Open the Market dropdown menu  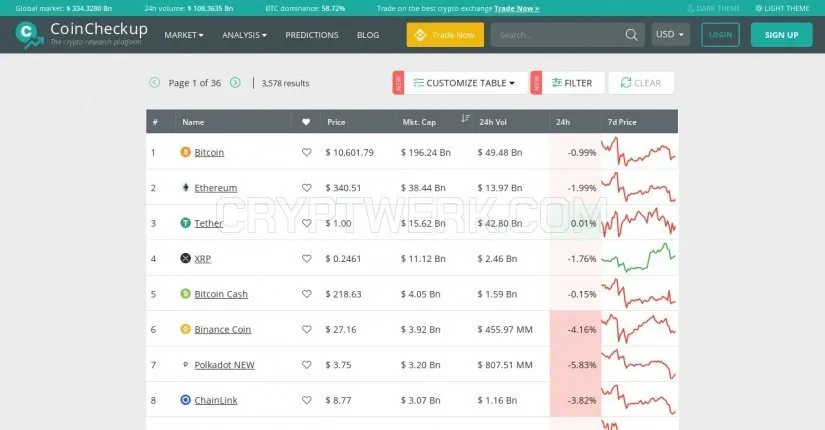pyautogui.click(x=184, y=35)
